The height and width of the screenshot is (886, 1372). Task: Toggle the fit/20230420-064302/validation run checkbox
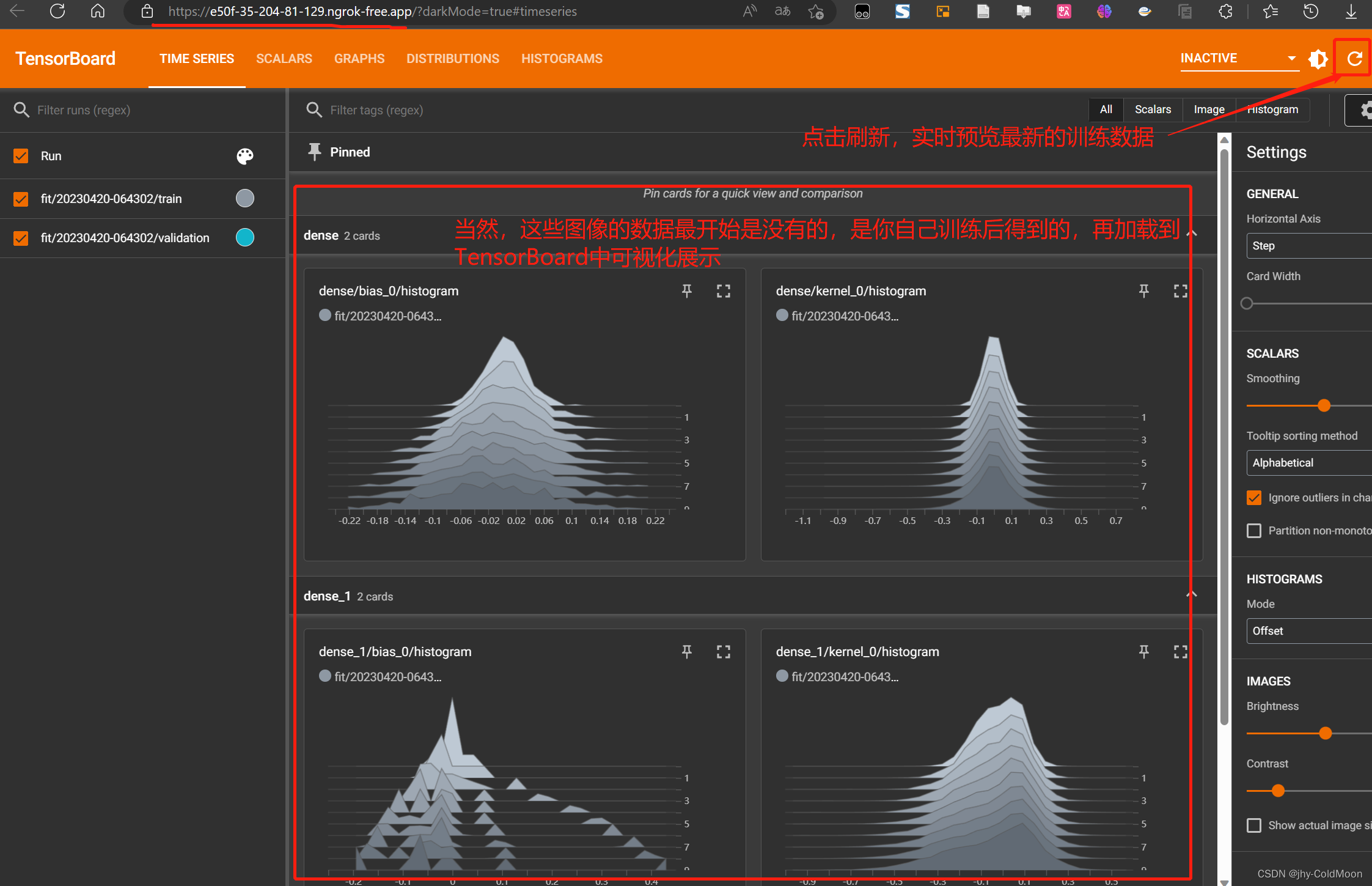coord(21,238)
